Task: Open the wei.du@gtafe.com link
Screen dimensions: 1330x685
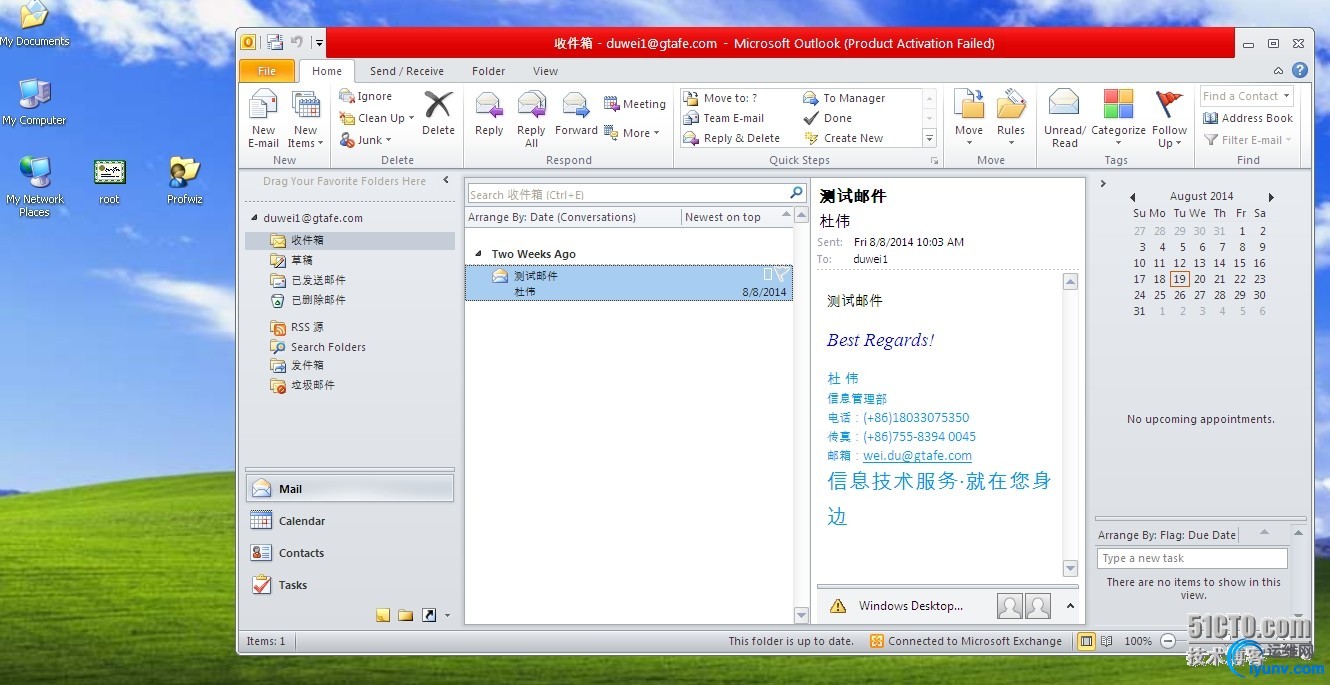Action: coord(917,456)
